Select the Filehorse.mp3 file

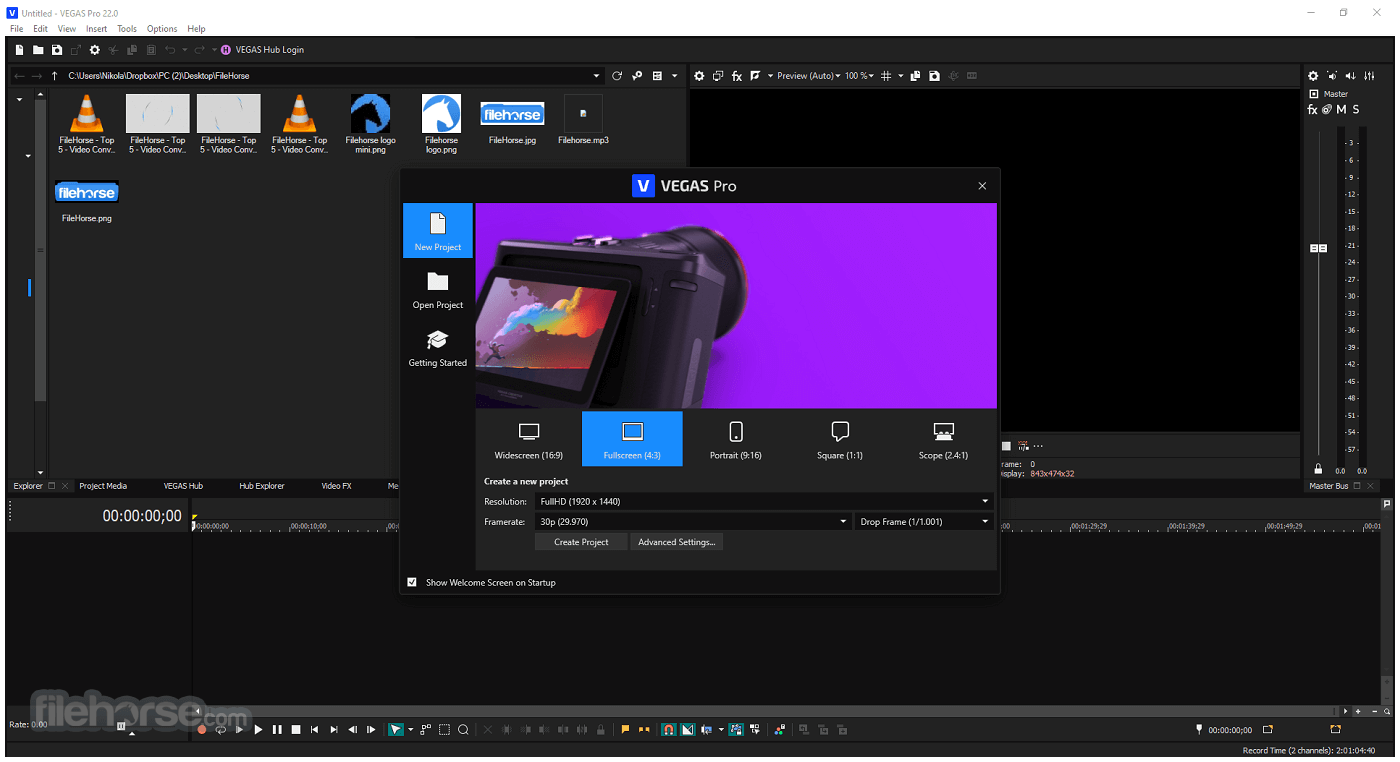coord(583,120)
